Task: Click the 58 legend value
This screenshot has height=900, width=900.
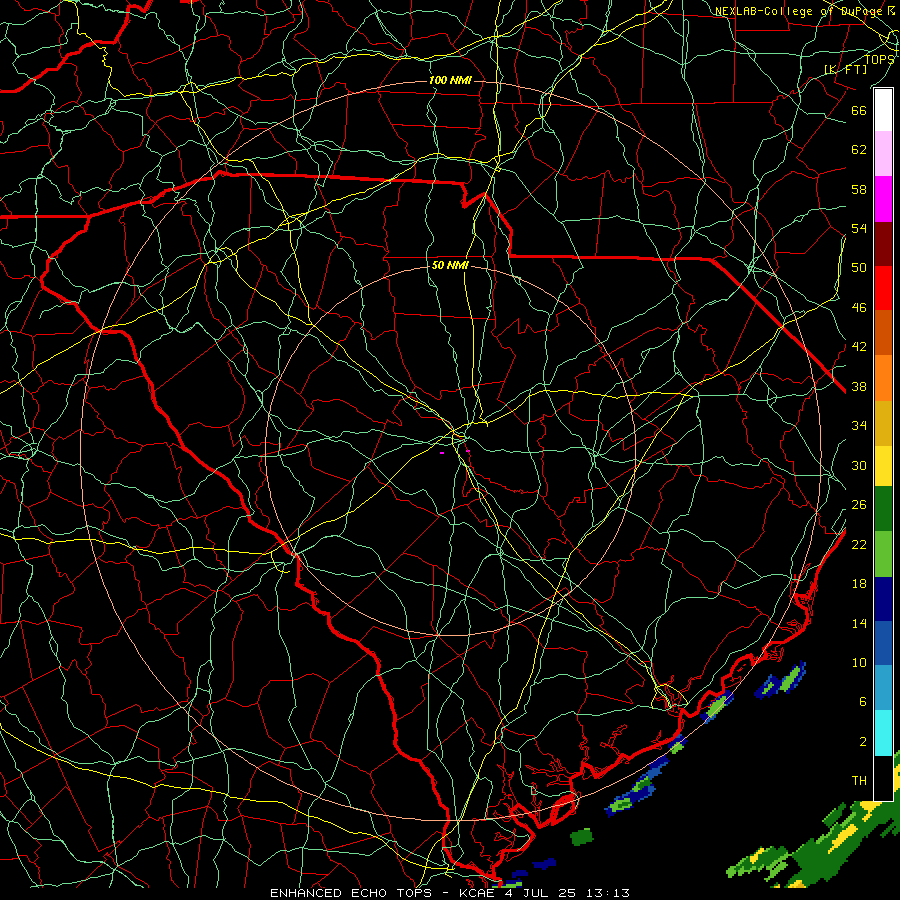Action: (x=859, y=189)
